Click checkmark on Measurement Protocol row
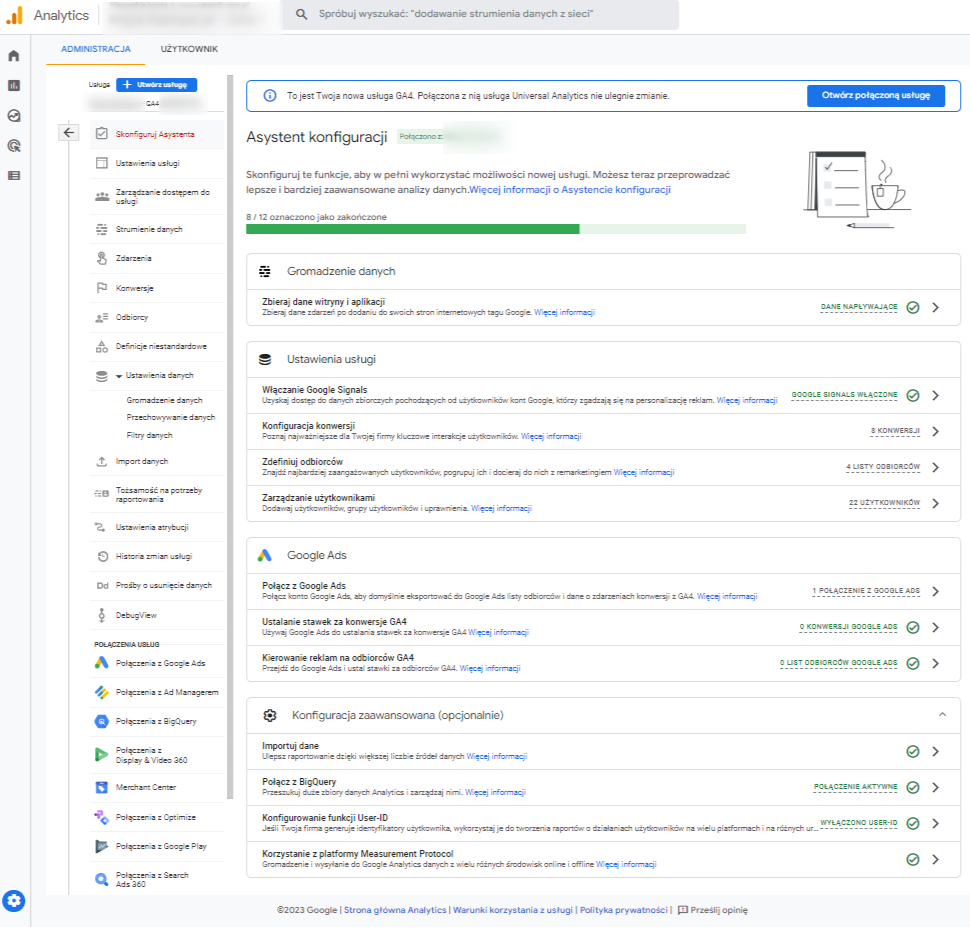 pyautogui.click(x=912, y=859)
